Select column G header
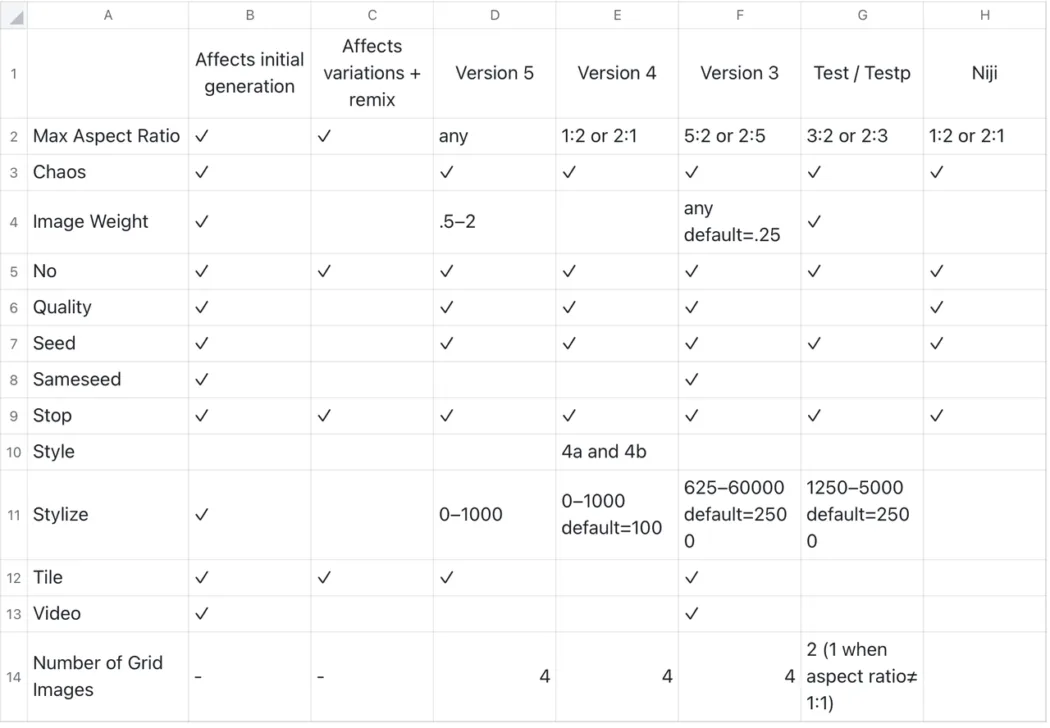 click(x=862, y=15)
